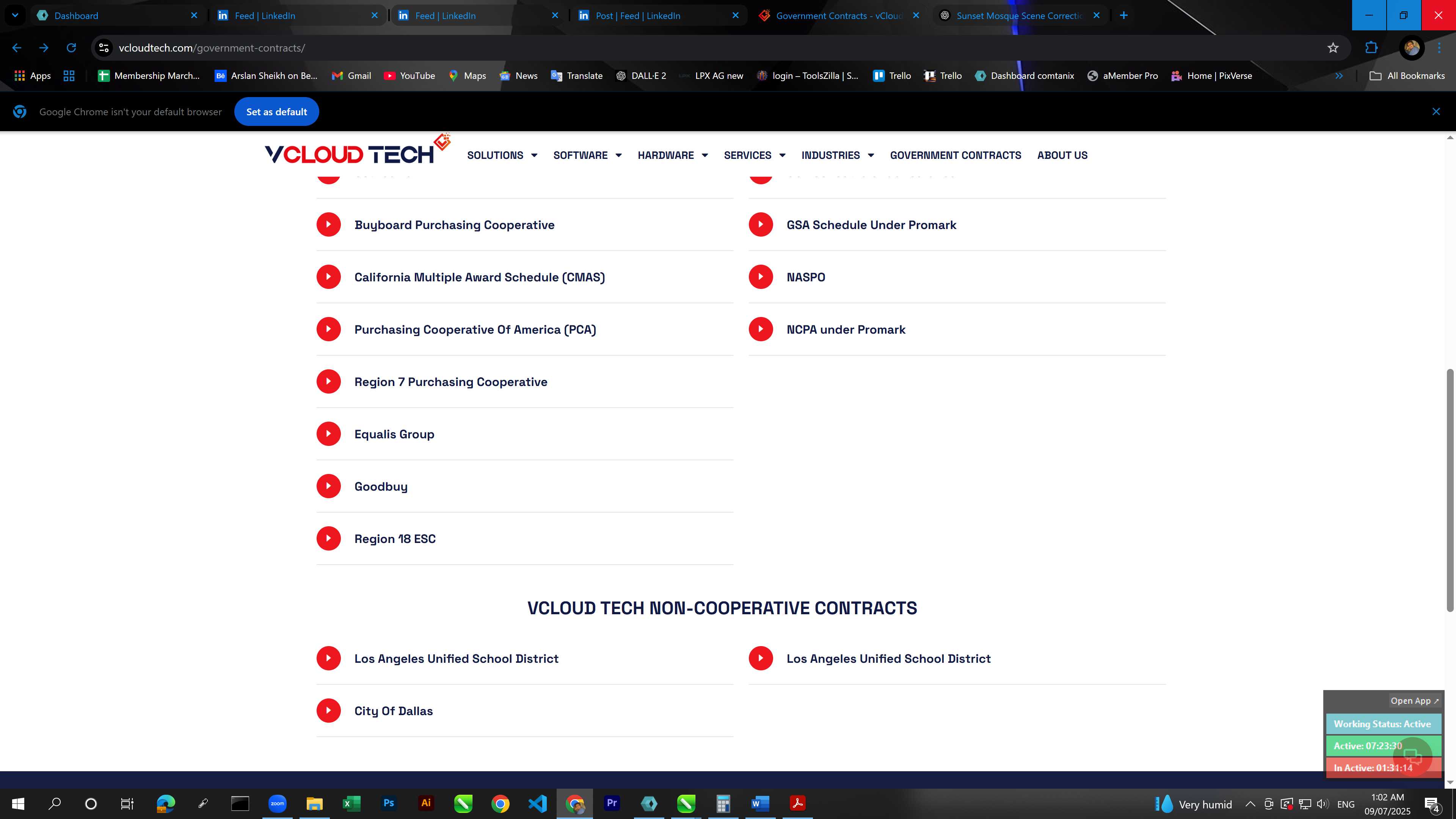
Task: Click the Open App button
Action: tap(1415, 701)
